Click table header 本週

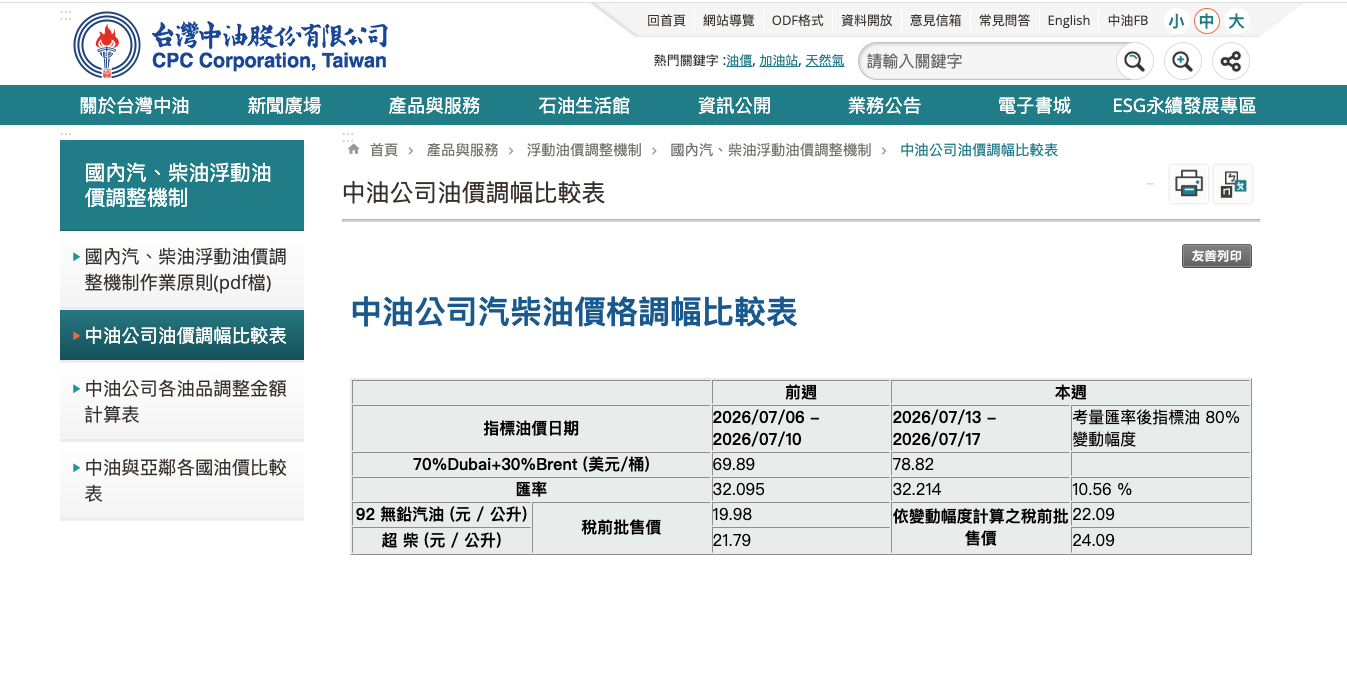1071,393
